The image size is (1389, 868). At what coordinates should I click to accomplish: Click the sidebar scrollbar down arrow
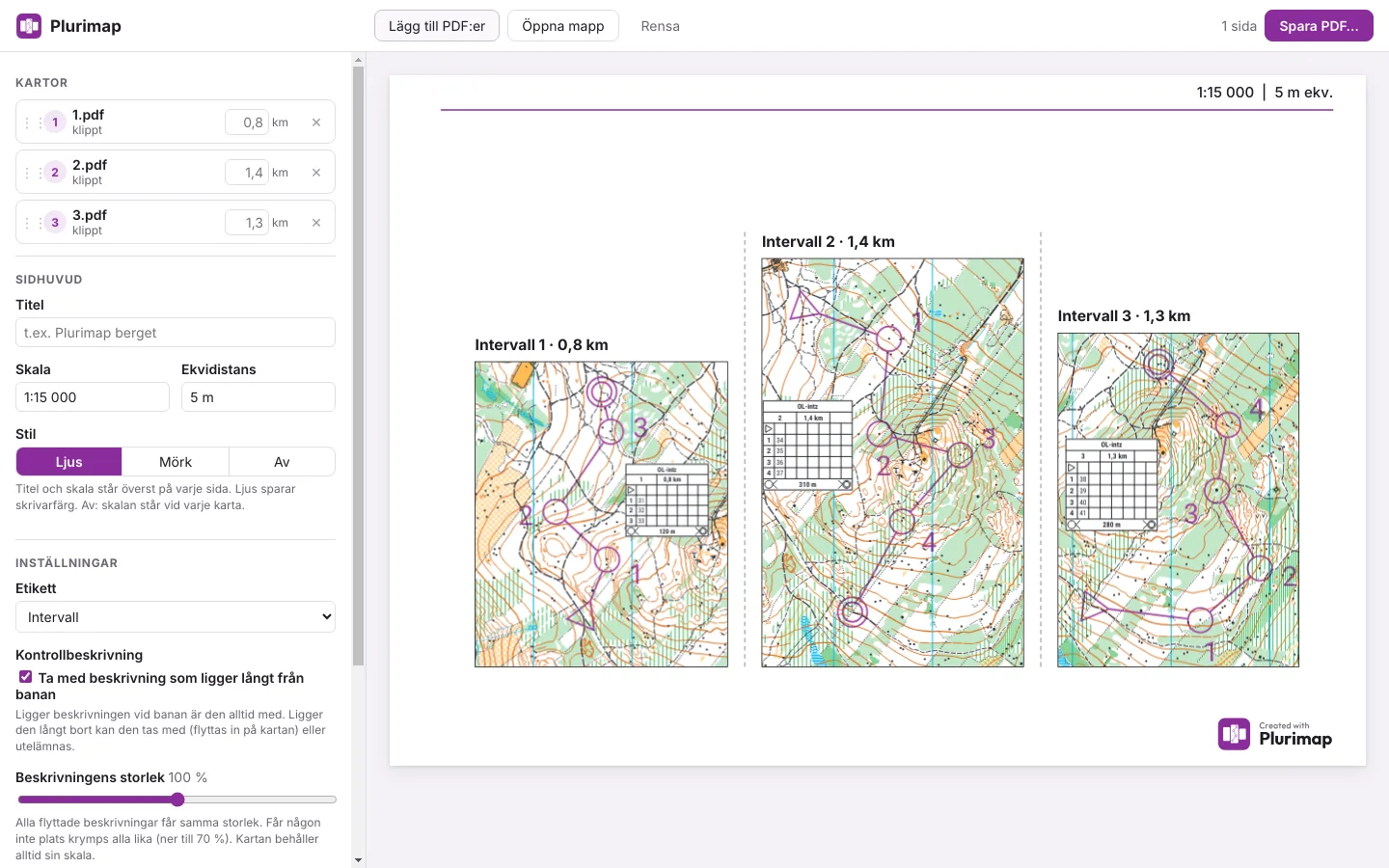point(358,860)
